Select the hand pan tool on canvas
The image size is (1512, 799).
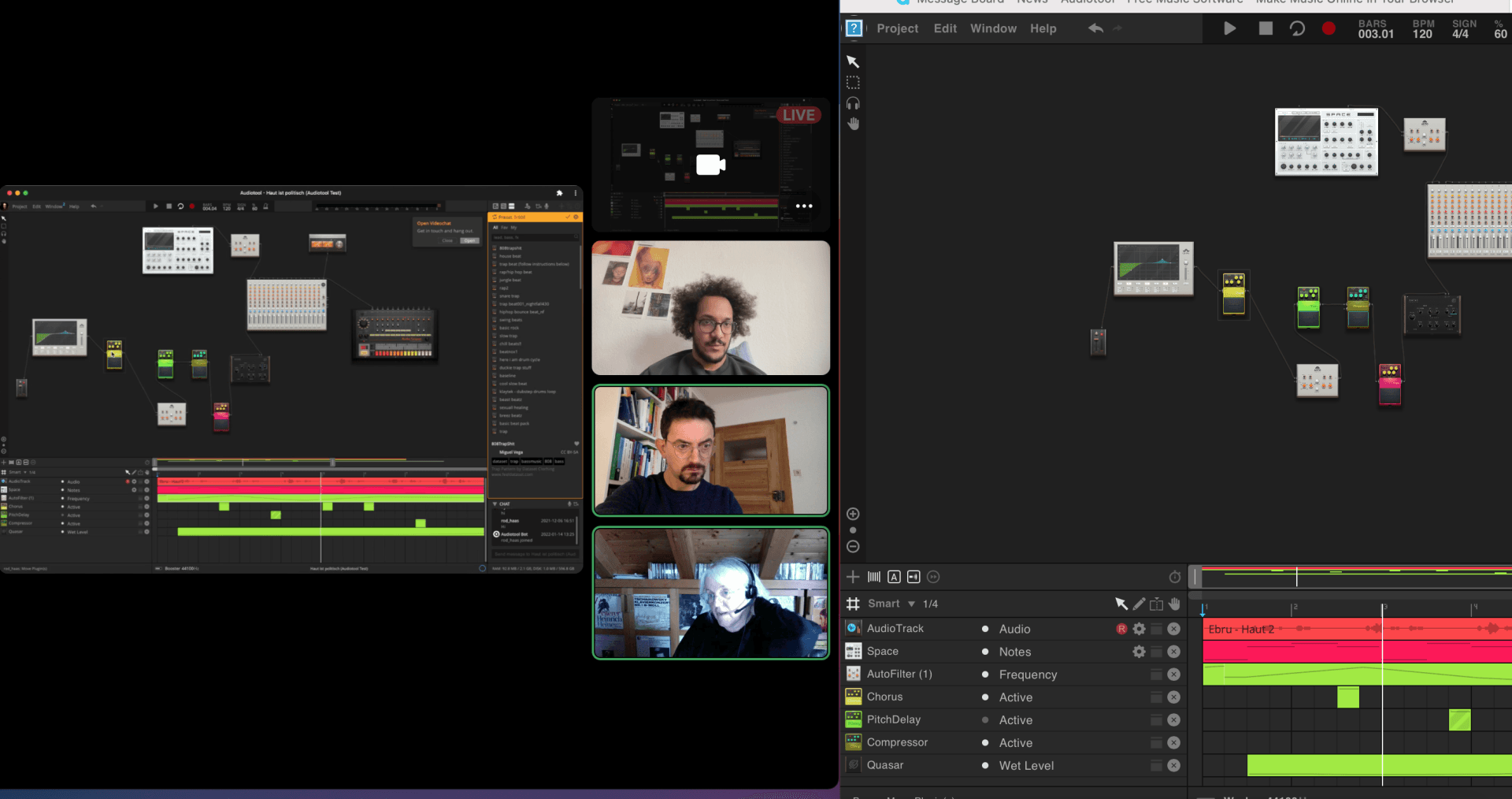(x=853, y=124)
